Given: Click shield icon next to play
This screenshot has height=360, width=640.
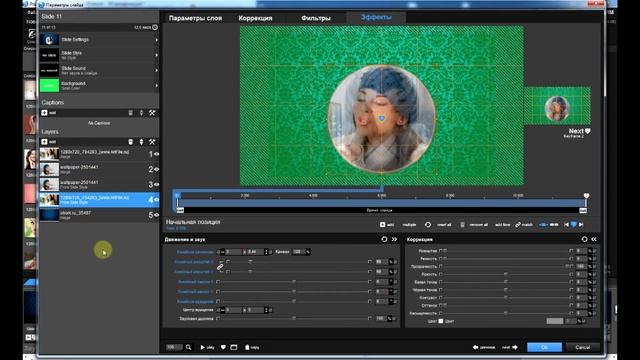Looking at the screenshot, I should click(223, 347).
